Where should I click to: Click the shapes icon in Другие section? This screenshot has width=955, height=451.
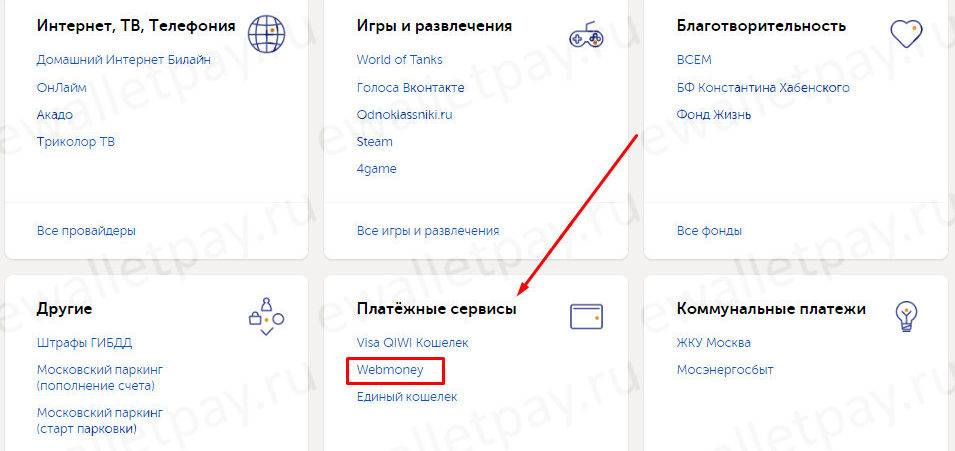(x=265, y=316)
